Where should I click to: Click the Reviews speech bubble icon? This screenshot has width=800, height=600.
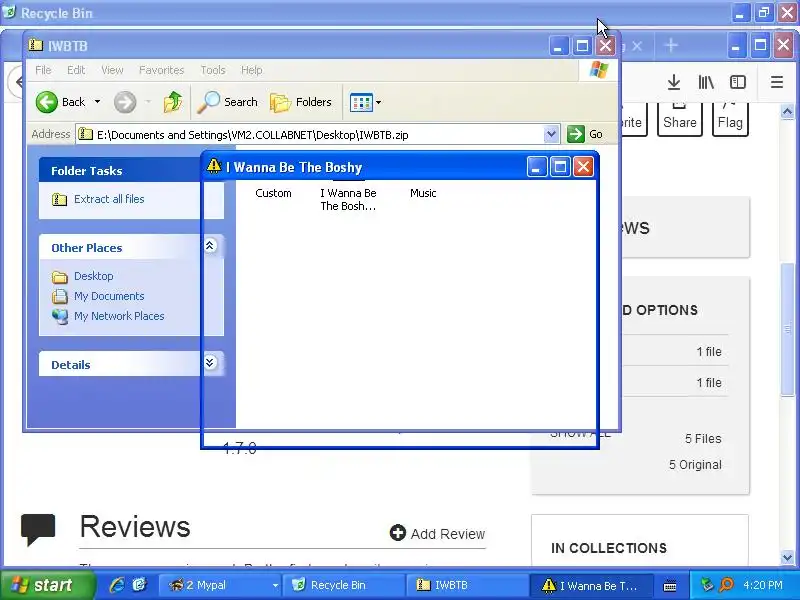pos(38,530)
